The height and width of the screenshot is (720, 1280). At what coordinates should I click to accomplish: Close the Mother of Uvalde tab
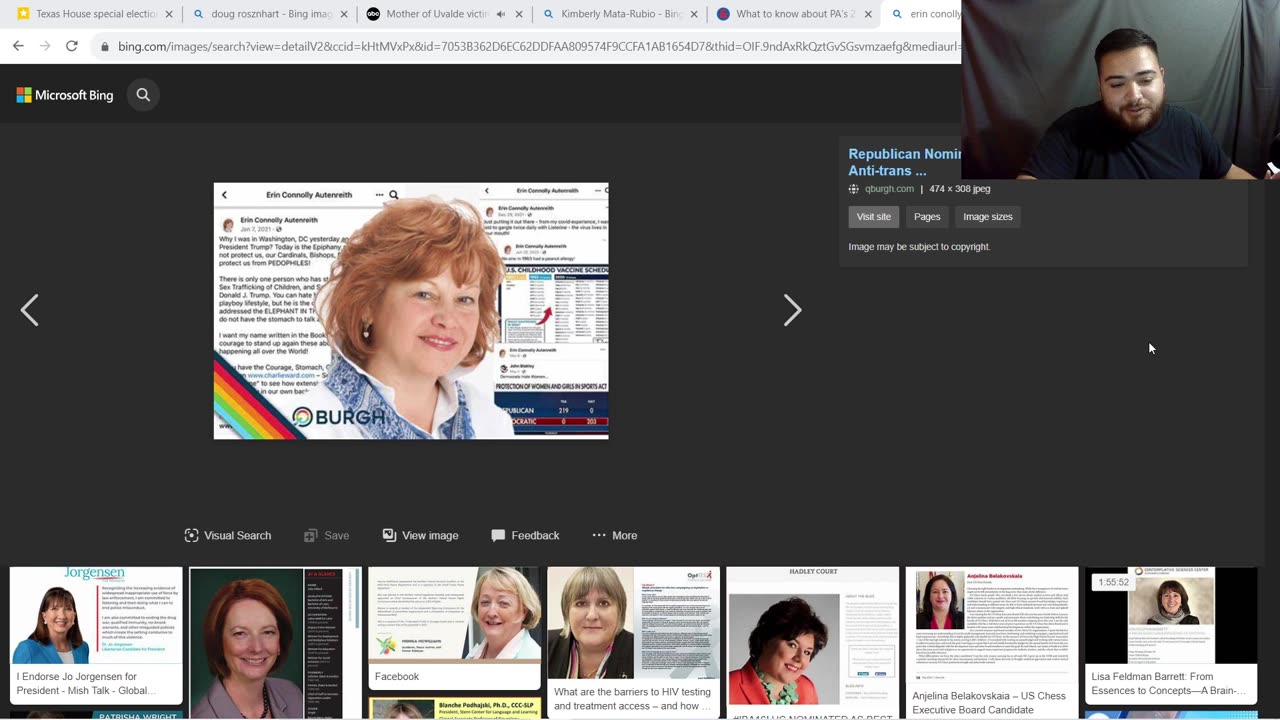pos(519,14)
